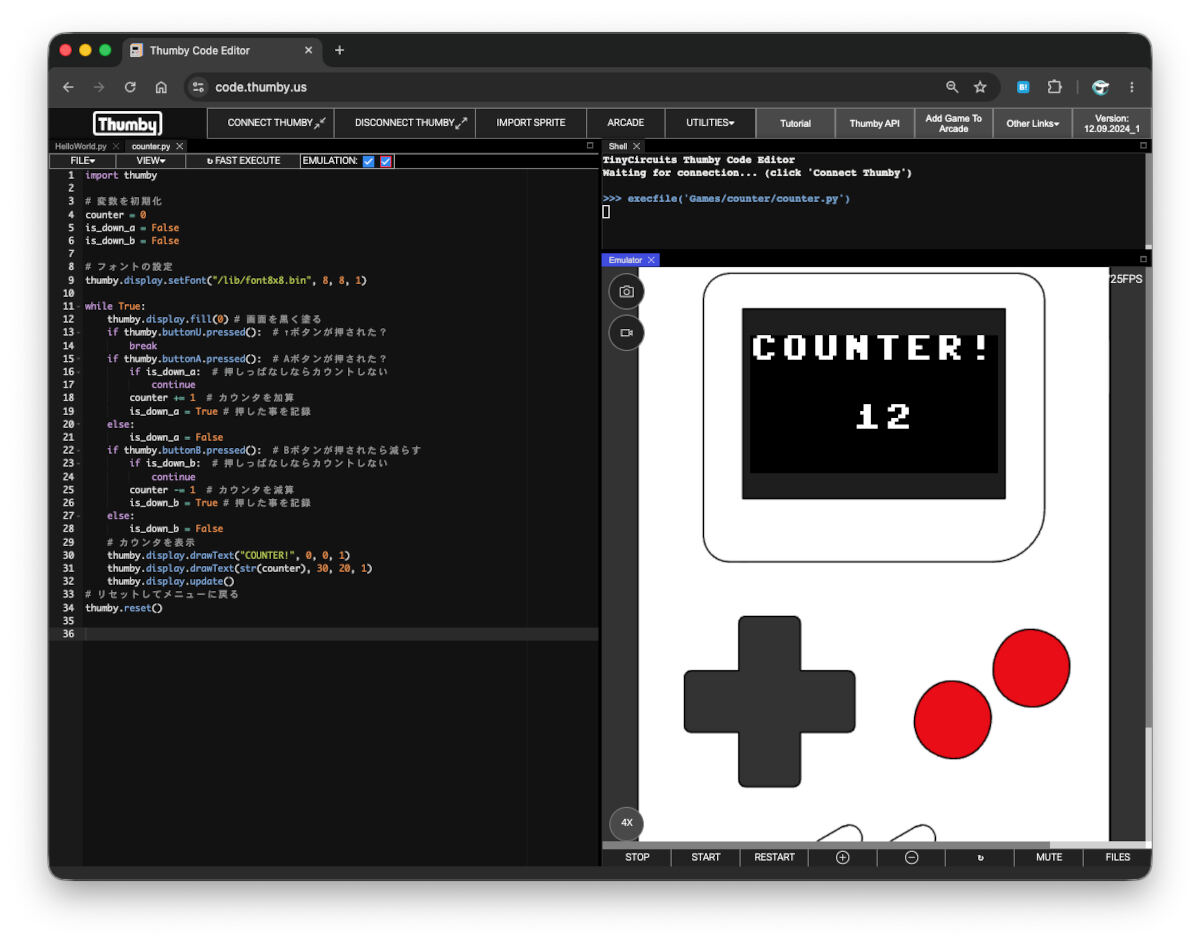The width and height of the screenshot is (1200, 944).
Task: Mute the emulator audio
Action: pos(1049,857)
